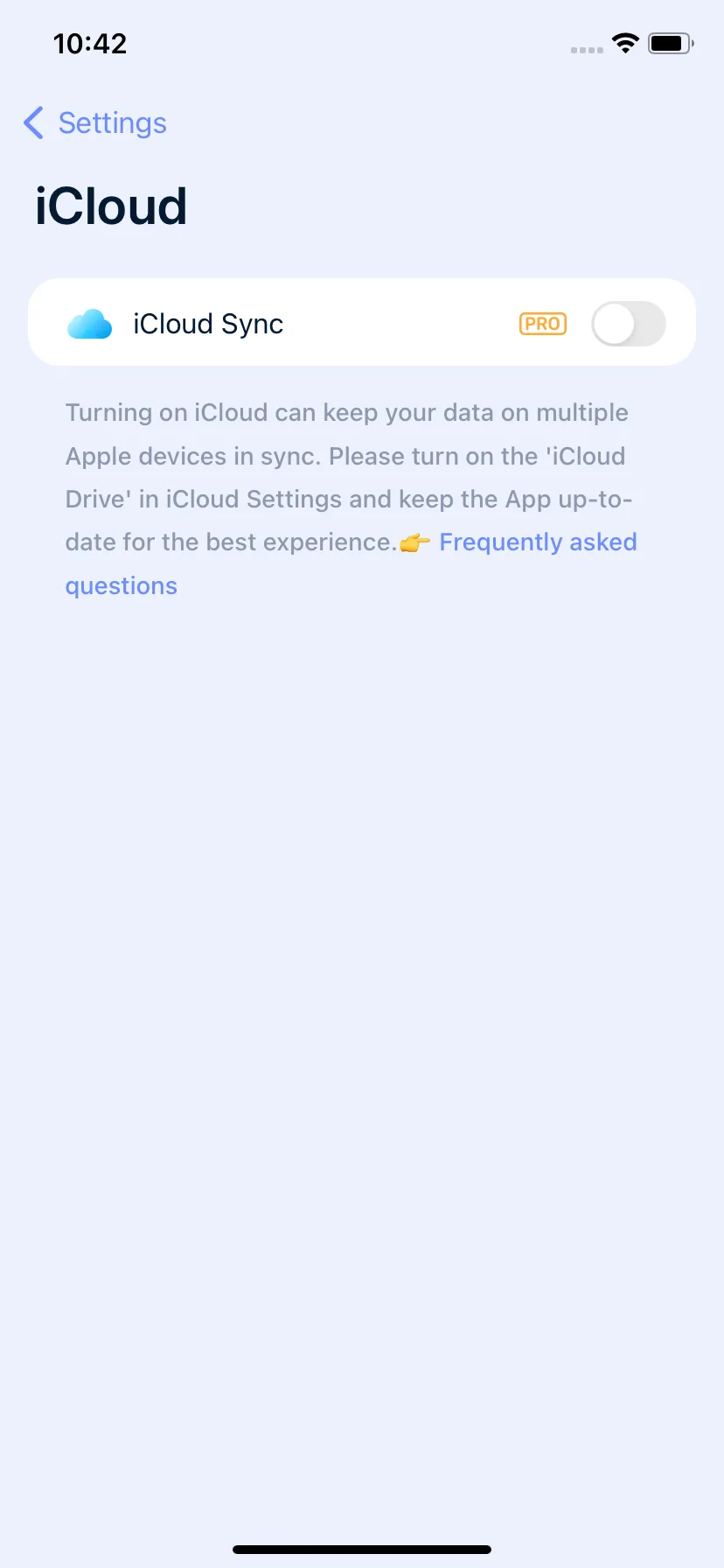Tap the 10:42 clock in status bar
724x1568 pixels.
pos(90,43)
